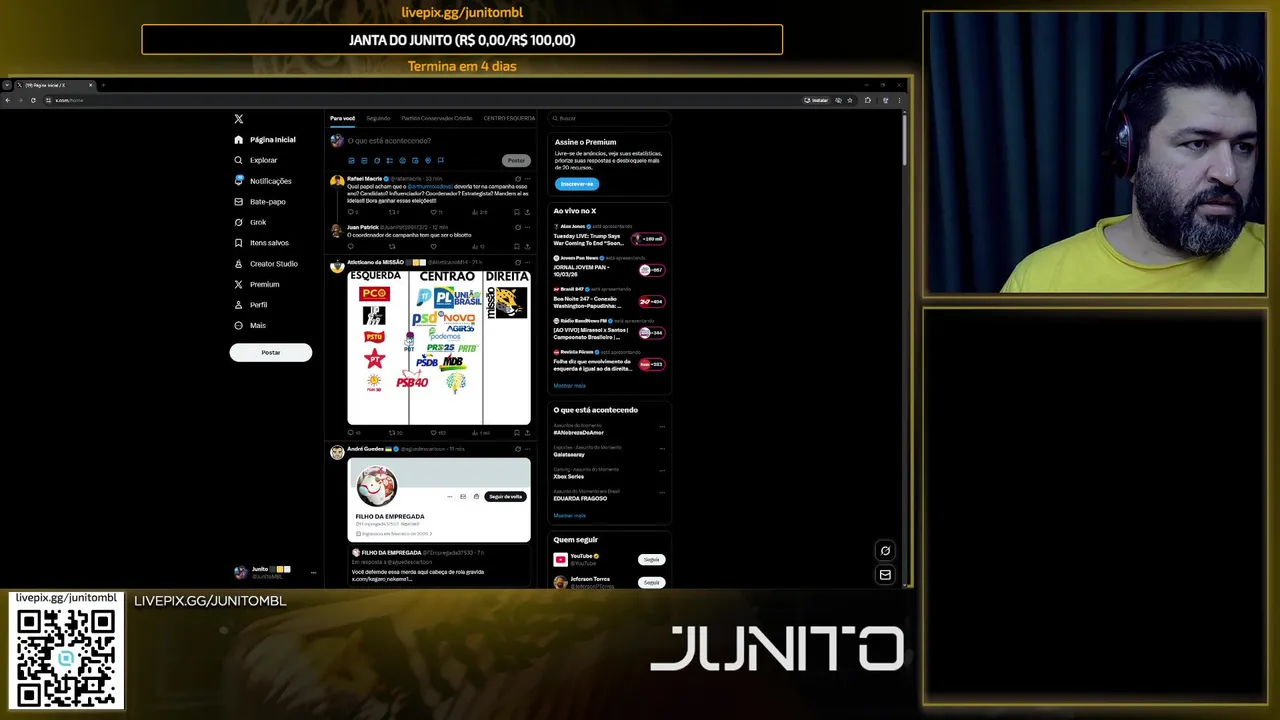Open more options for Xbox Series trend
Viewport: 1280px width, 720px height.
pyautogui.click(x=661, y=470)
